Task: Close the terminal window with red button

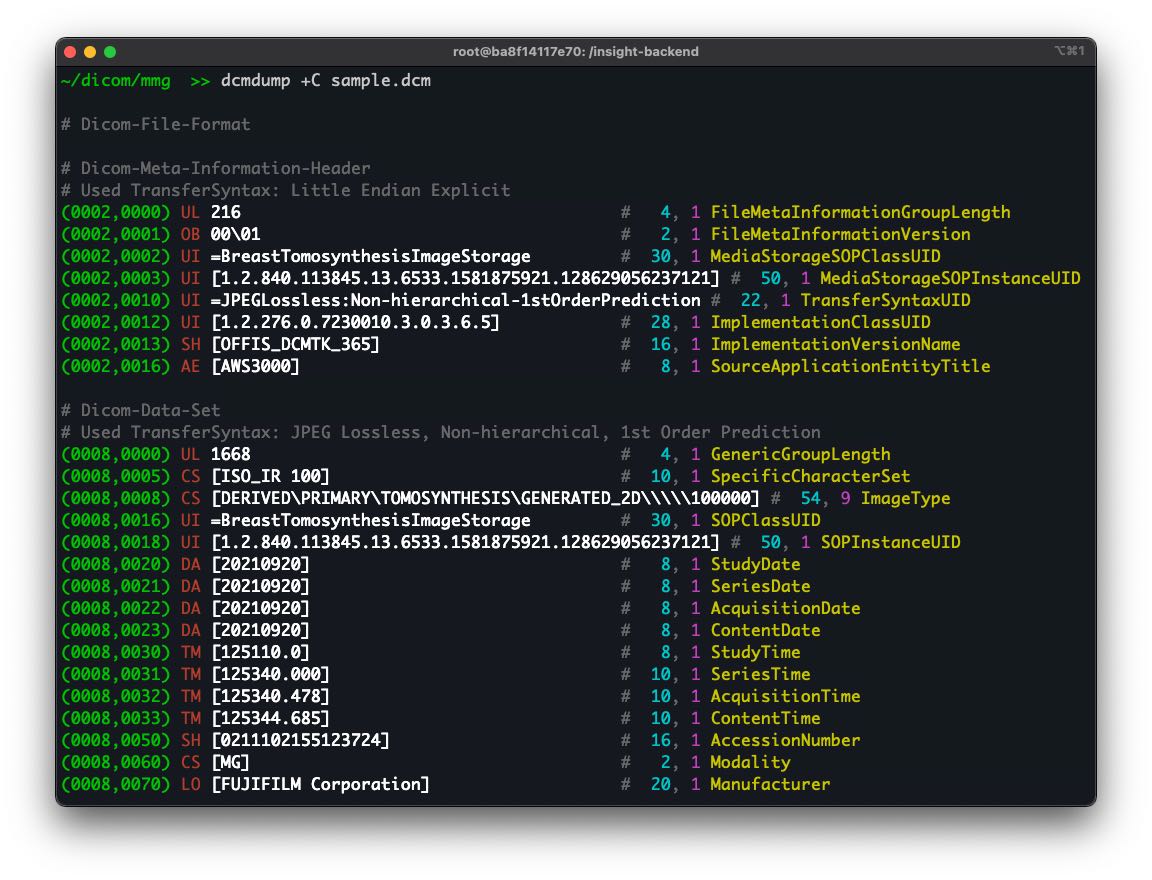Action: 71,52
